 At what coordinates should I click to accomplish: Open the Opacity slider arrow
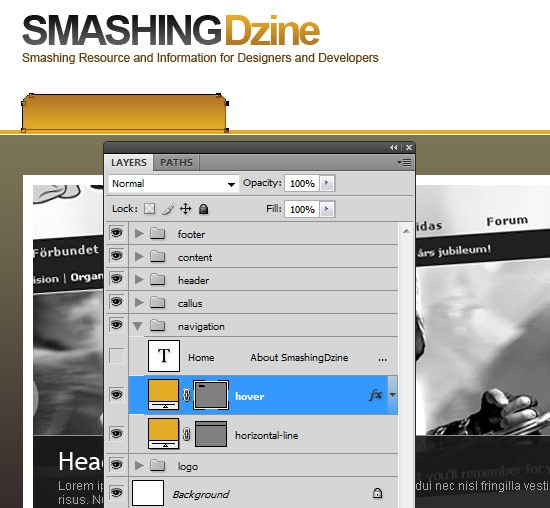coord(327,183)
